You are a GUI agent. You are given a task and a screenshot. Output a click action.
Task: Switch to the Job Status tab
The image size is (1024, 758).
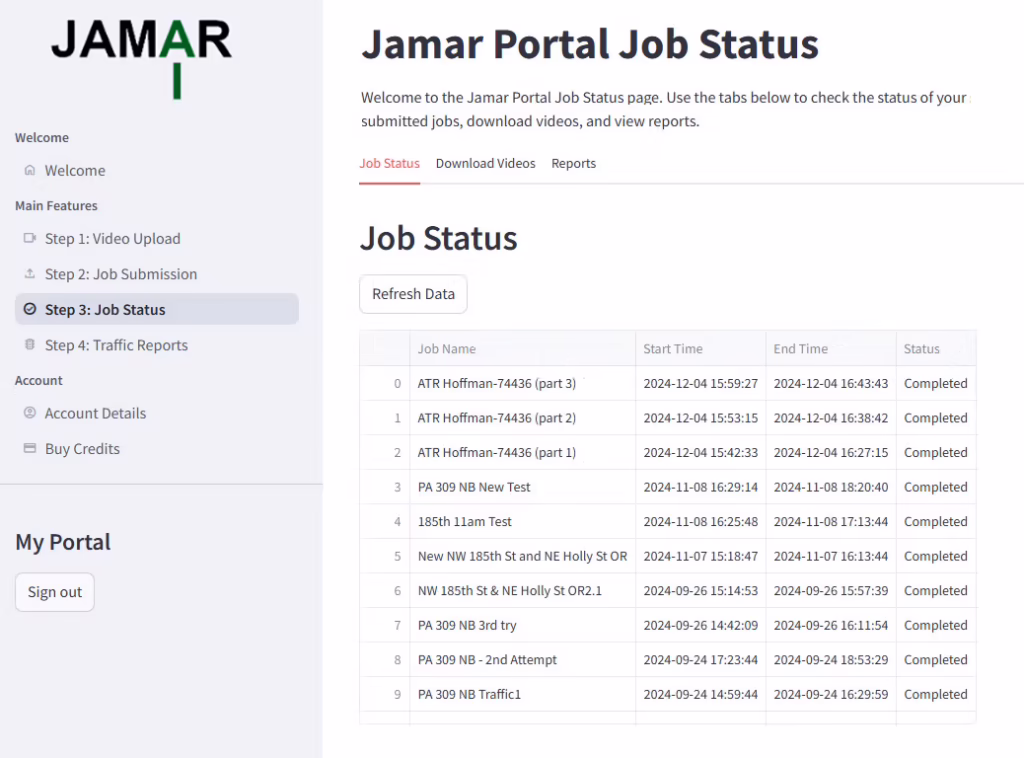click(x=389, y=163)
